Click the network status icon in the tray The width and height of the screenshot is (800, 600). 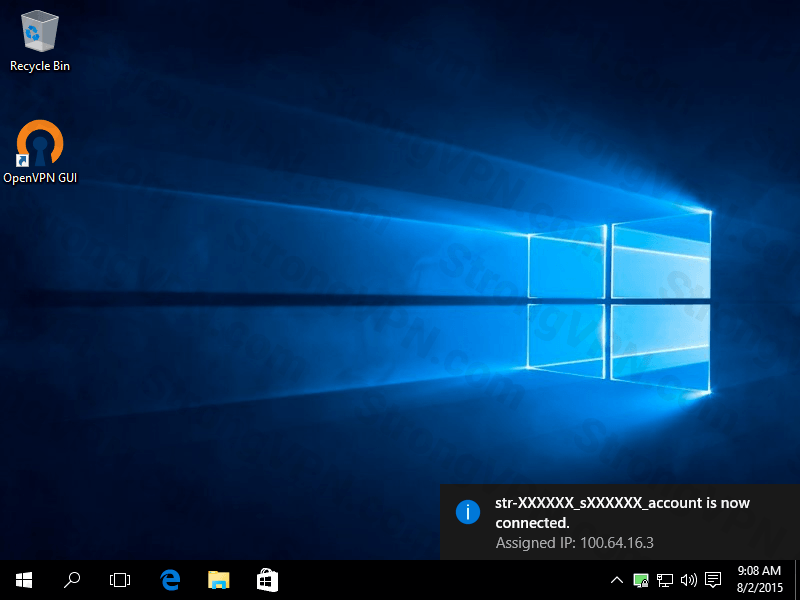[664, 580]
